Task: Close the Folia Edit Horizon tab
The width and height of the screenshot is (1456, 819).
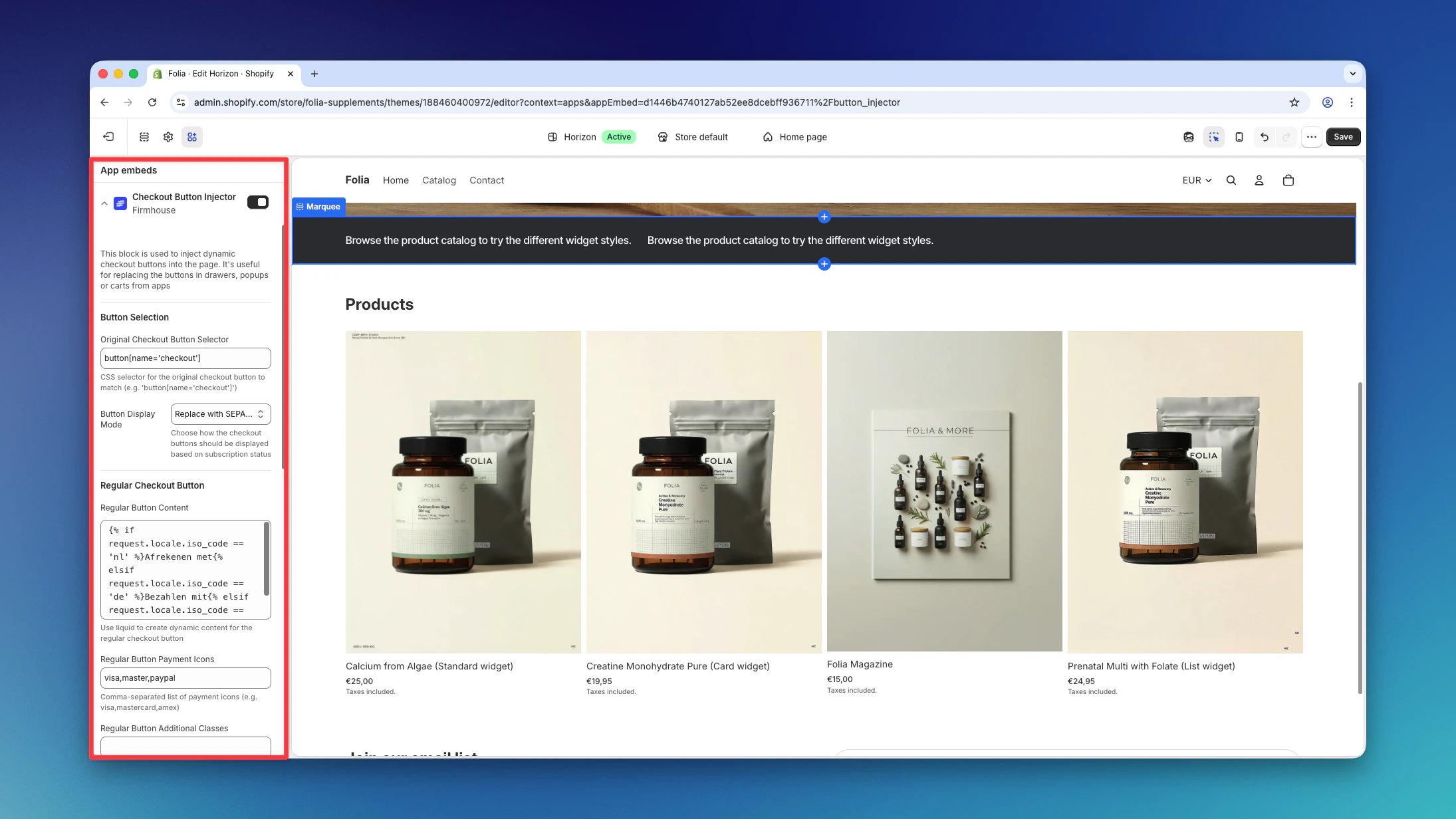Action: pos(291,74)
